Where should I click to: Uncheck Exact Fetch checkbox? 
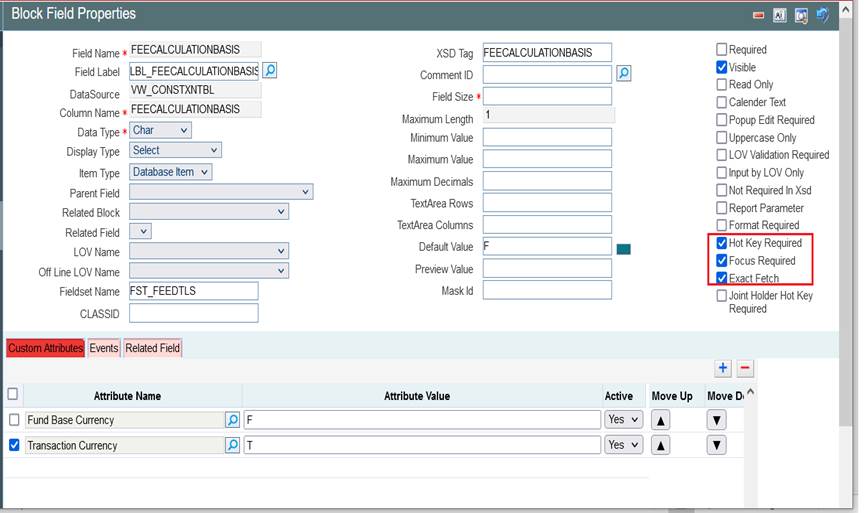pos(721,278)
